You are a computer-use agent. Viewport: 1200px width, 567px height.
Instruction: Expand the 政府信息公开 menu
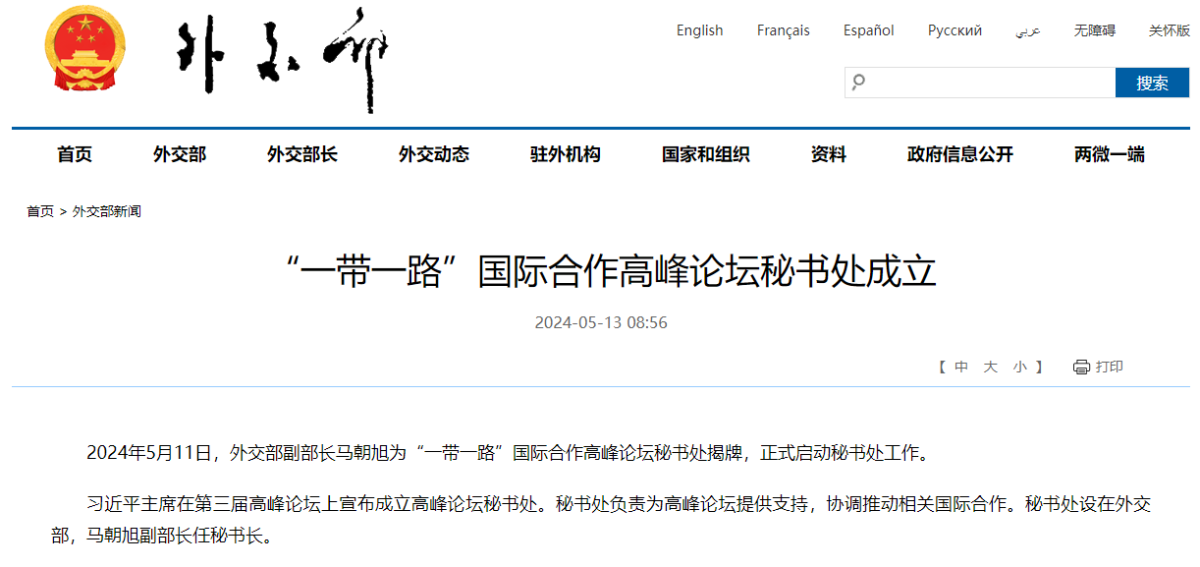click(960, 154)
